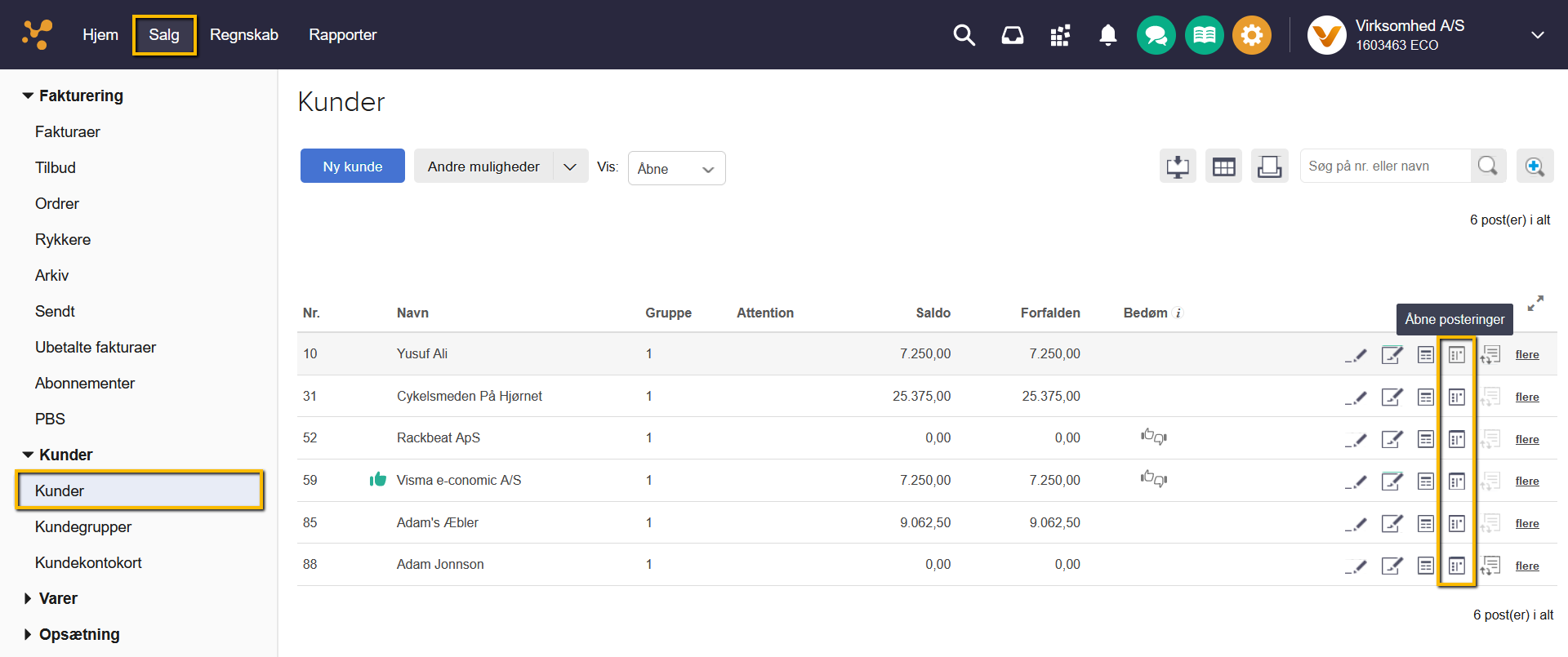Screen dimensions: 1568x657
Task: Open the orange settings gear icon
Action: (x=1251, y=35)
